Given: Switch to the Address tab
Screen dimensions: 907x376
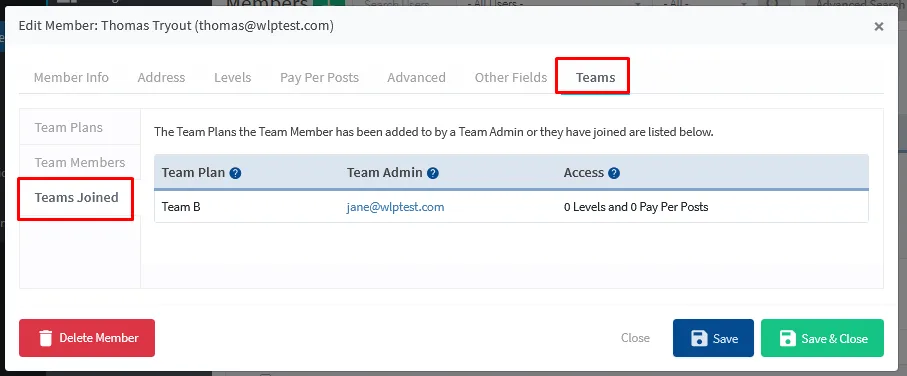Looking at the screenshot, I should point(161,78).
